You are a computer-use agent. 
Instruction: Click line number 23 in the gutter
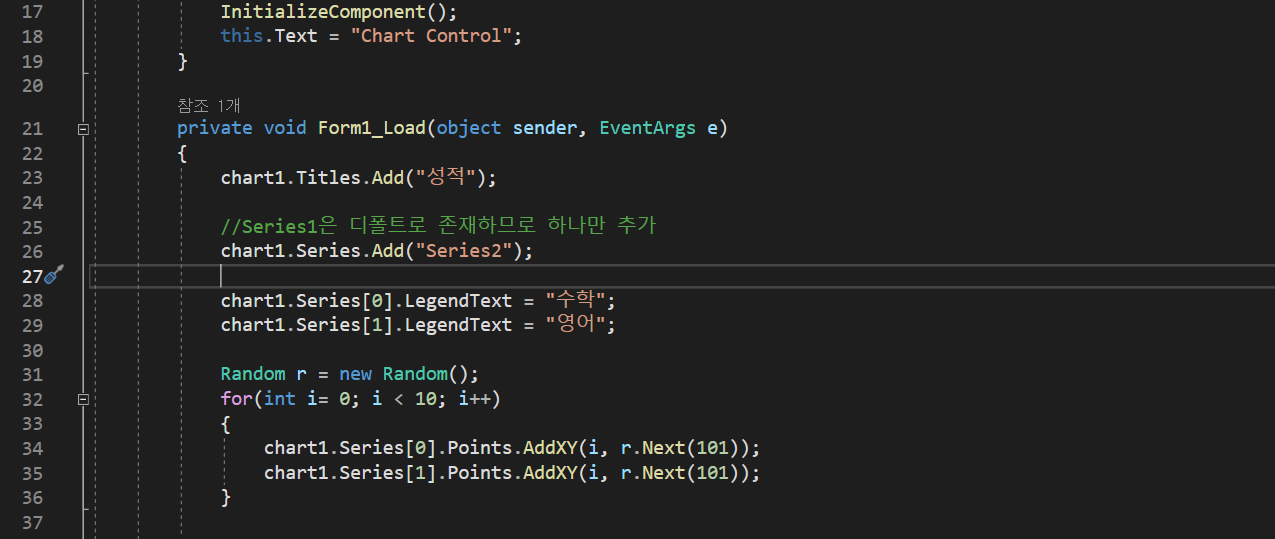(x=32, y=177)
